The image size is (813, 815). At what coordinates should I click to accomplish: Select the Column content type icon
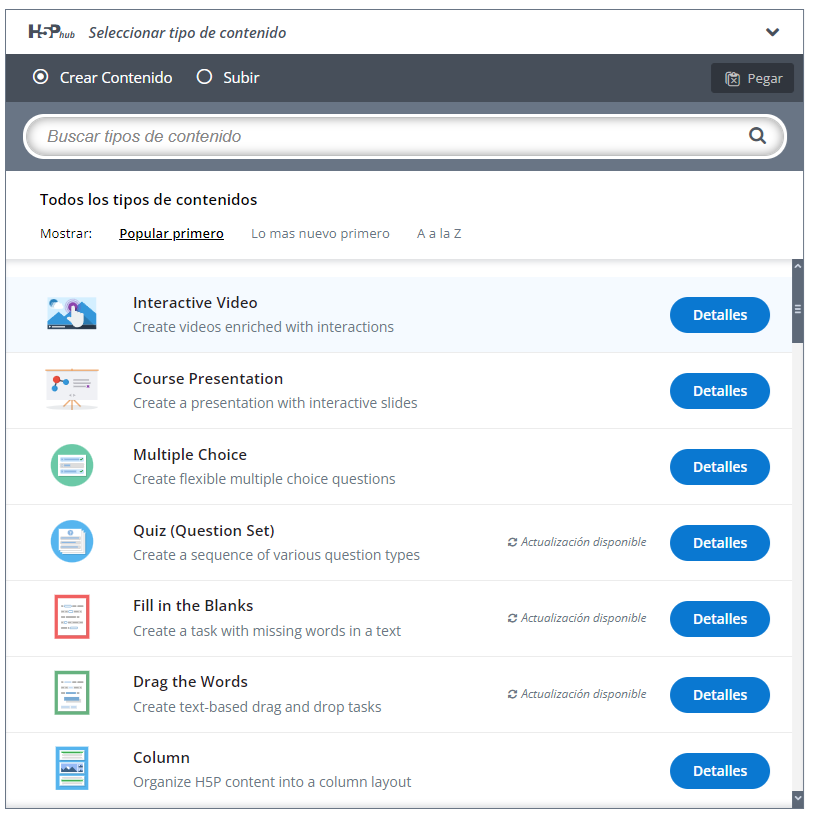coord(71,769)
